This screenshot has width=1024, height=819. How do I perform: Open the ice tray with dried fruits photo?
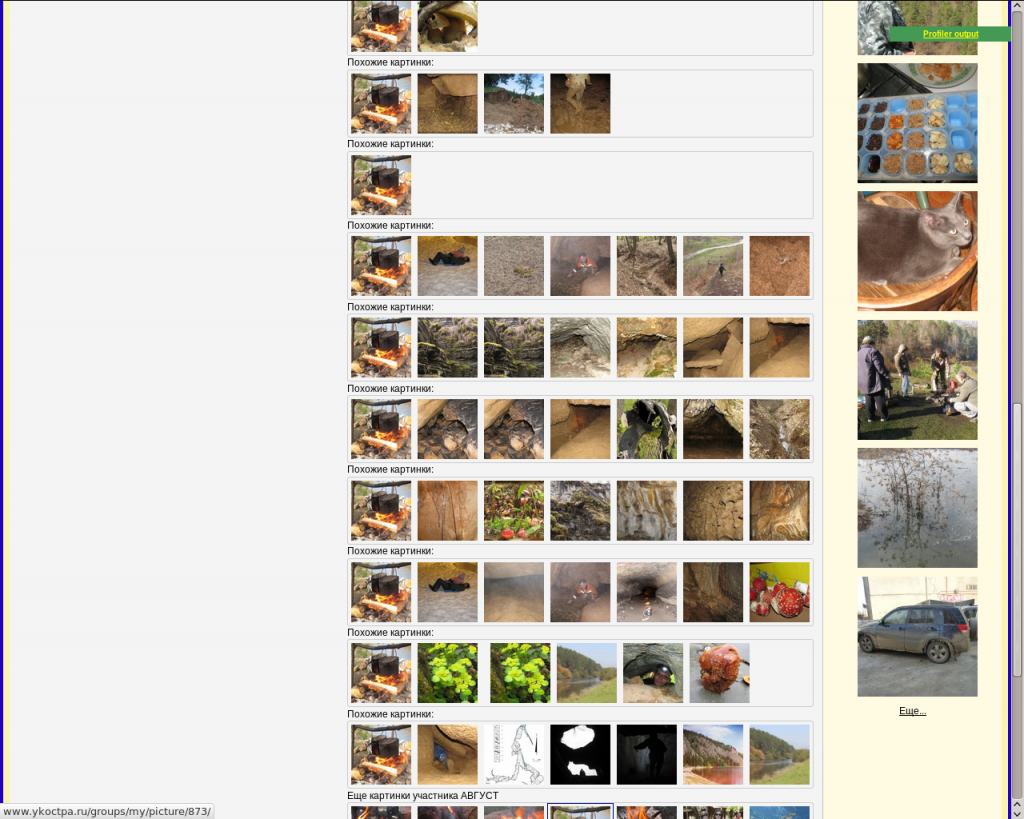pos(917,123)
